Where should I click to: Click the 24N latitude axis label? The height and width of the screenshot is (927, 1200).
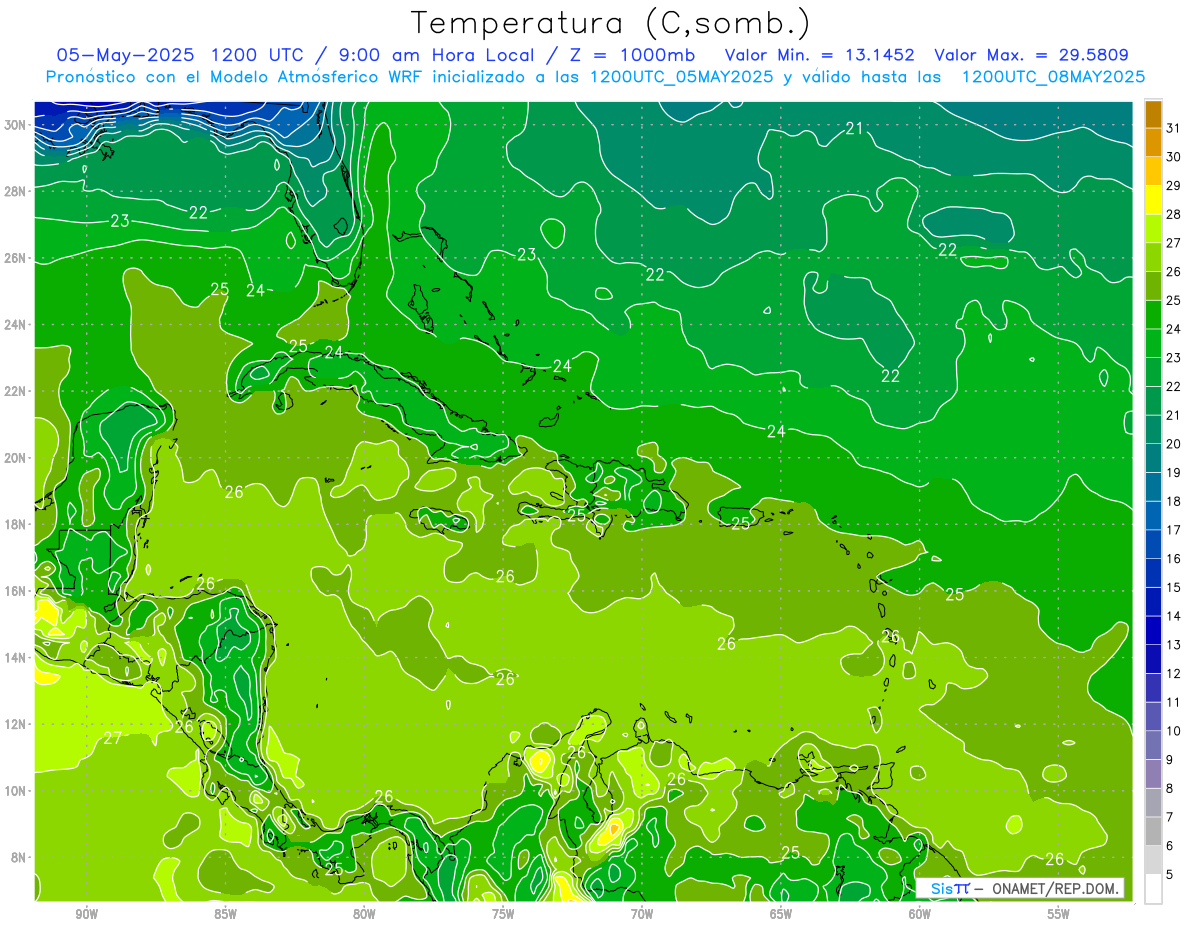click(15, 325)
